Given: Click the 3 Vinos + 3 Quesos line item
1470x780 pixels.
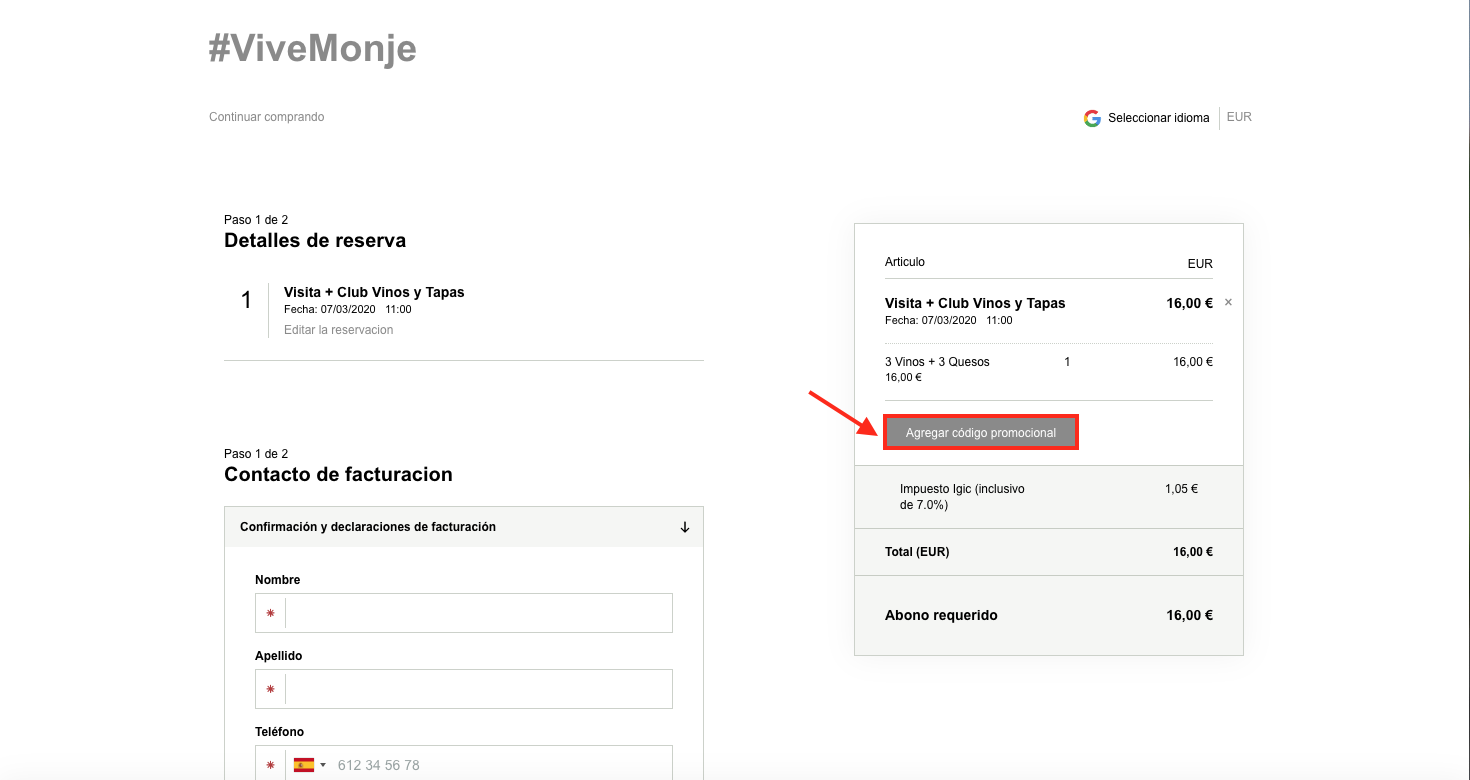Looking at the screenshot, I should (x=937, y=362).
